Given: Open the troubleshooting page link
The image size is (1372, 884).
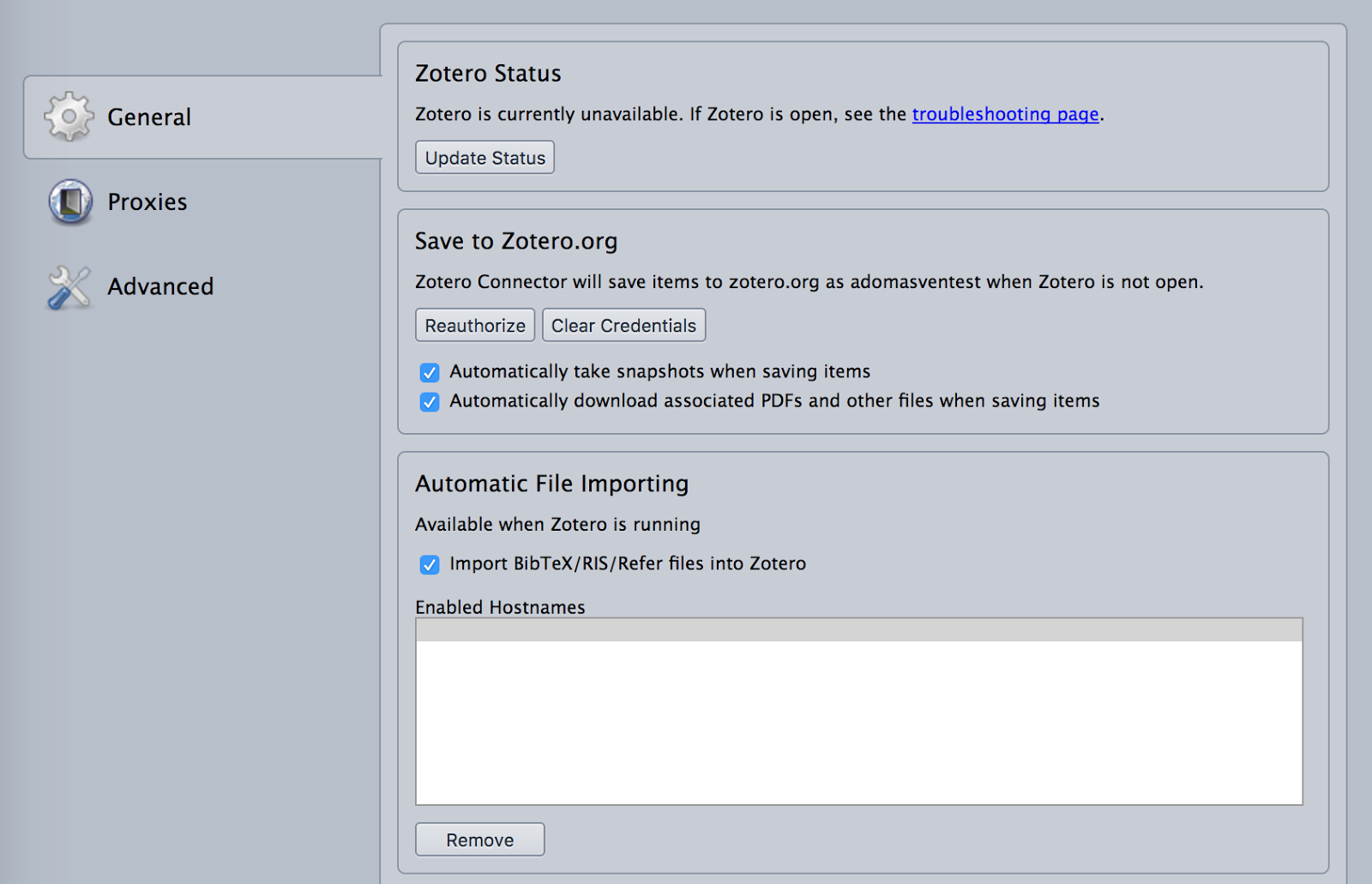Looking at the screenshot, I should coord(1005,114).
